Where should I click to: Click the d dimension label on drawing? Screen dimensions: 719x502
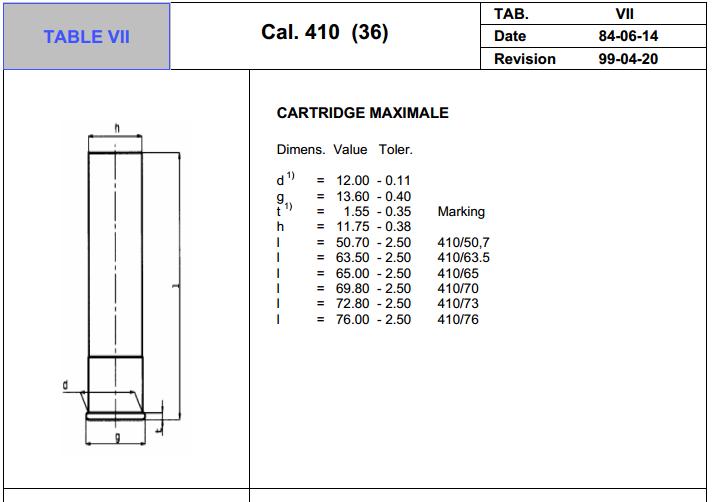click(65, 385)
